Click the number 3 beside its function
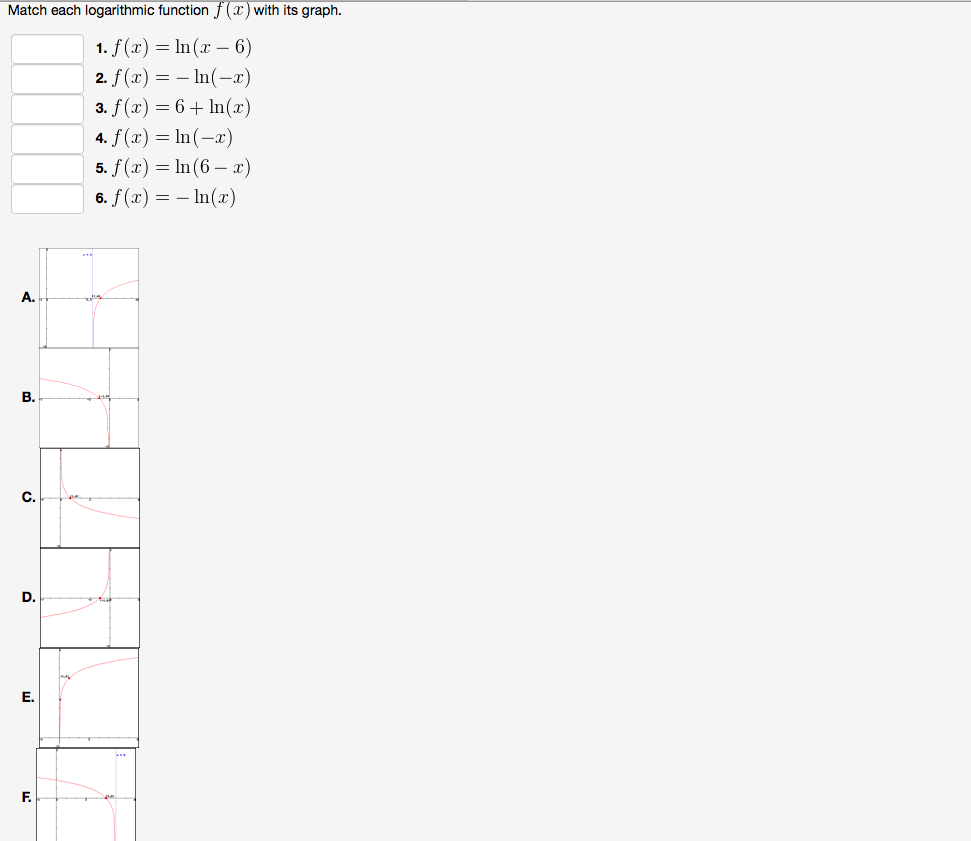 click(x=99, y=108)
